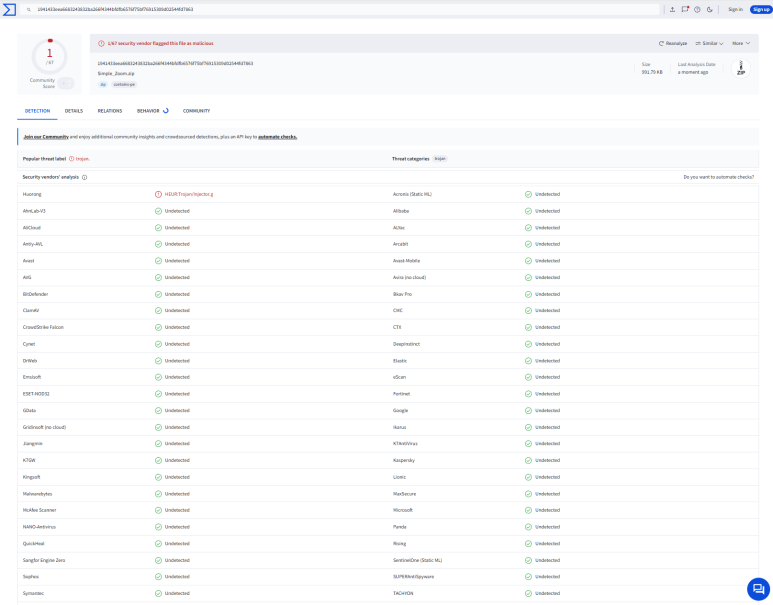The width and height of the screenshot is (773, 605).
Task: Click green check icon in AhnLab-V3 row
Action: [158, 211]
